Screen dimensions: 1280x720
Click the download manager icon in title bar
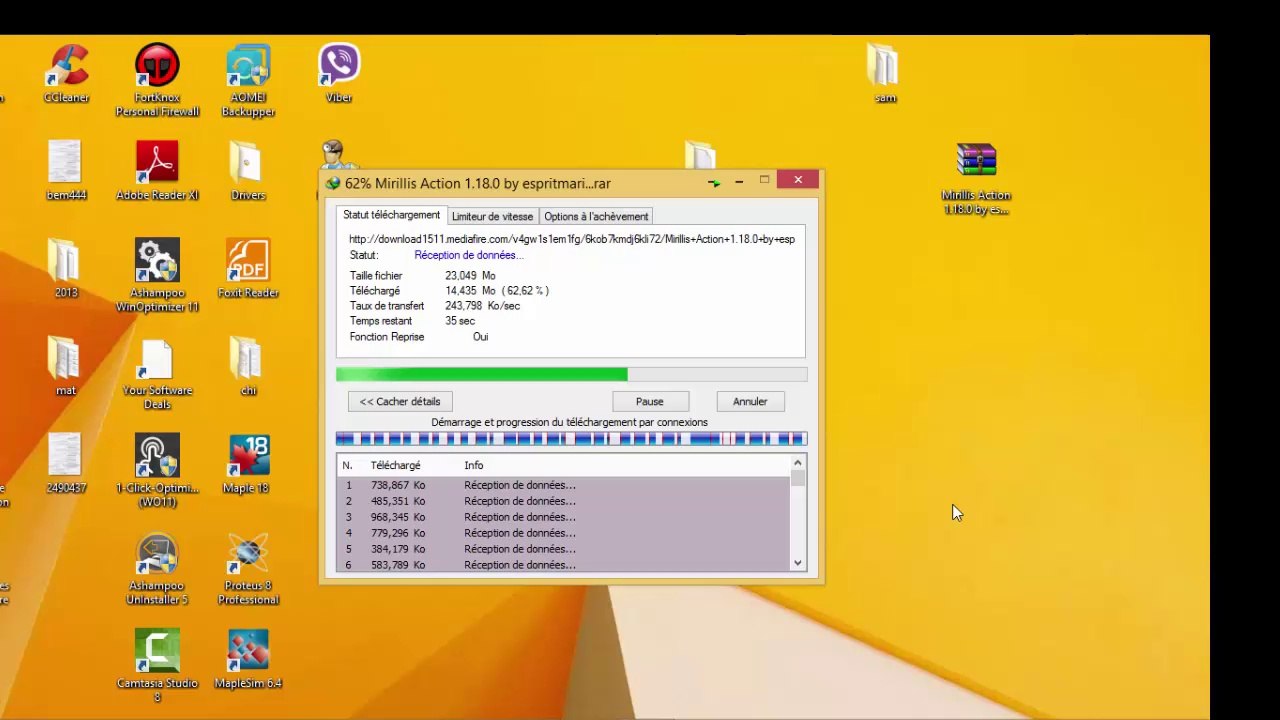333,183
